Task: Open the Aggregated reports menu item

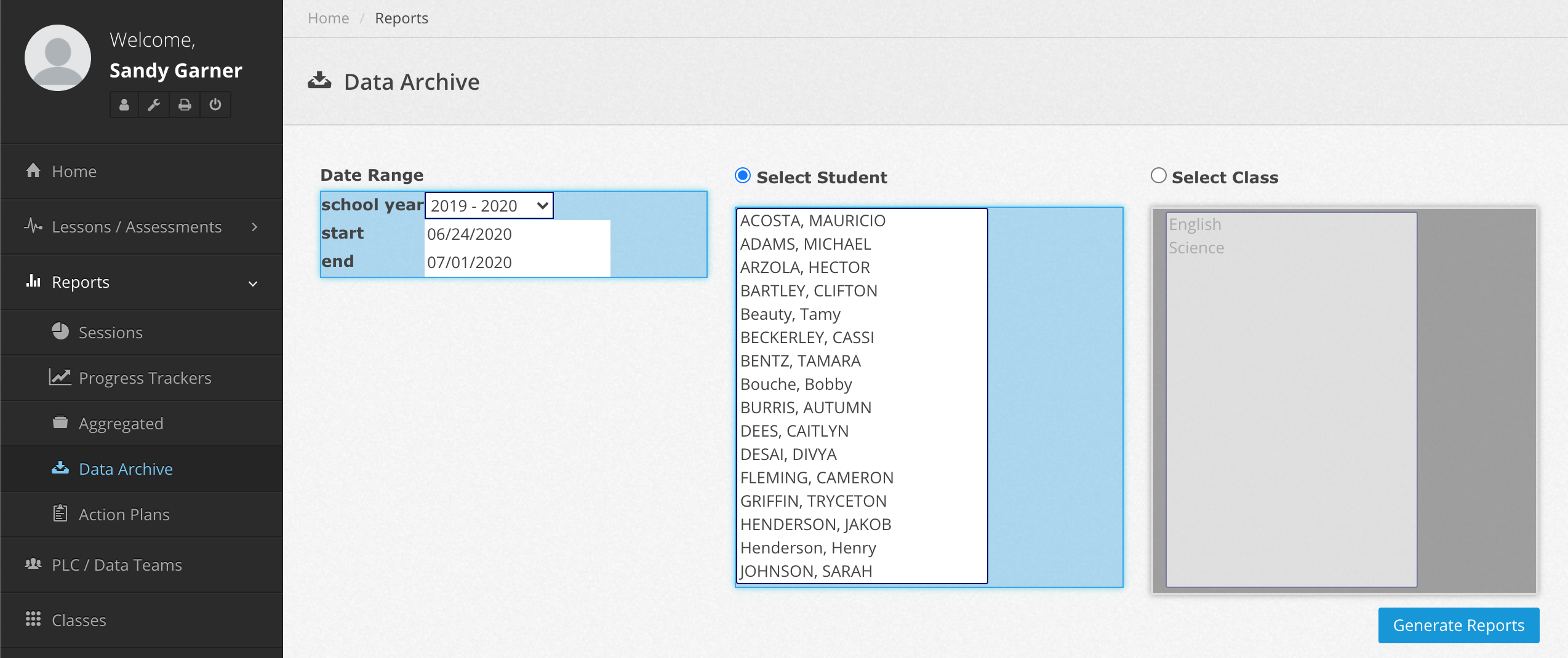Action: [x=121, y=423]
